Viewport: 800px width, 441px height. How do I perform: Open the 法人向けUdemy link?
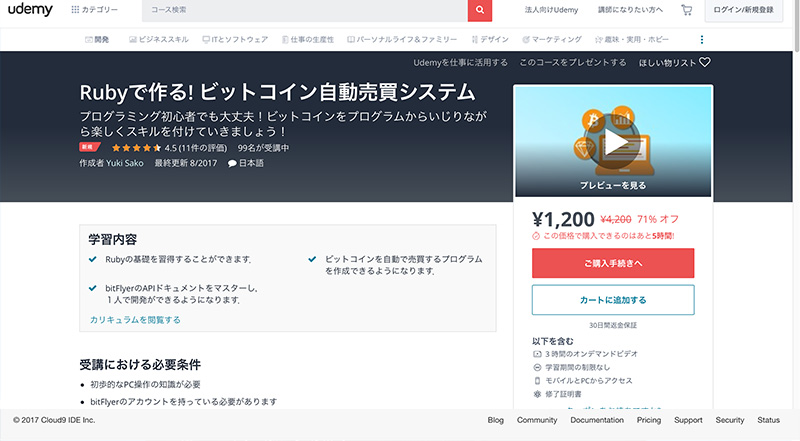click(x=551, y=10)
